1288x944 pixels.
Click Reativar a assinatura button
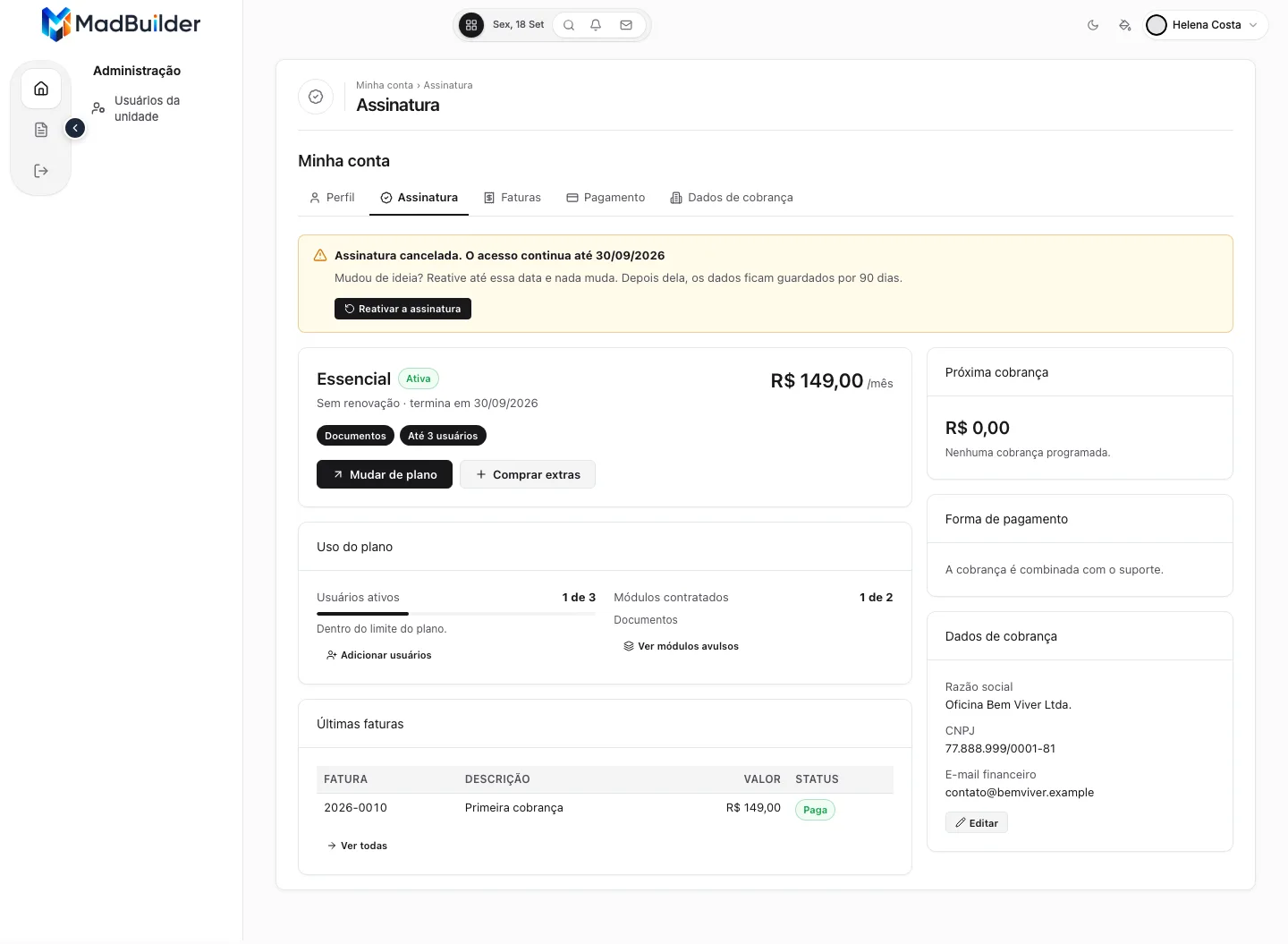point(402,309)
